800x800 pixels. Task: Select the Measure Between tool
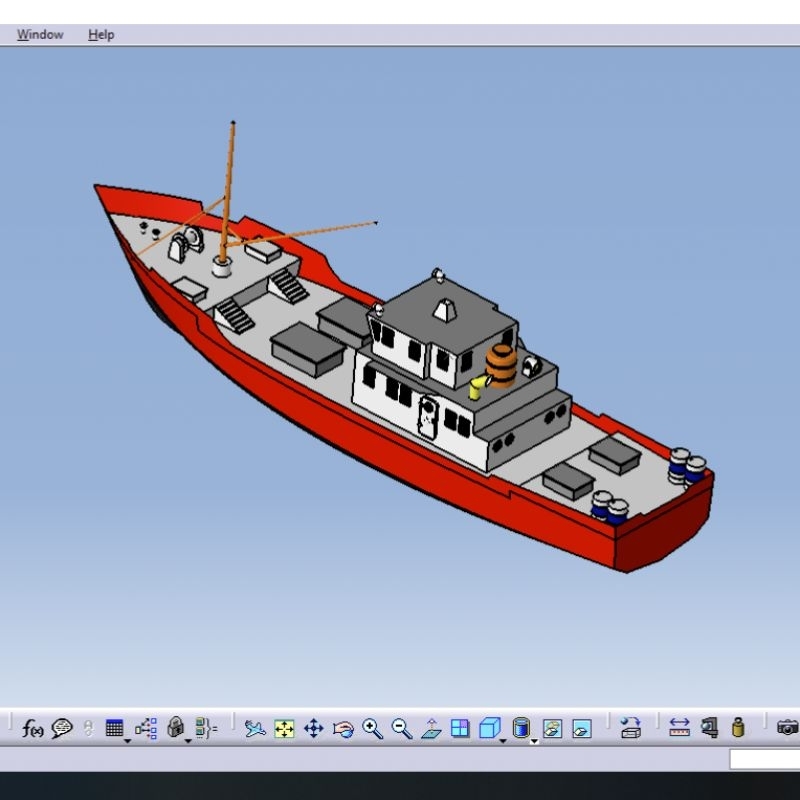point(680,729)
